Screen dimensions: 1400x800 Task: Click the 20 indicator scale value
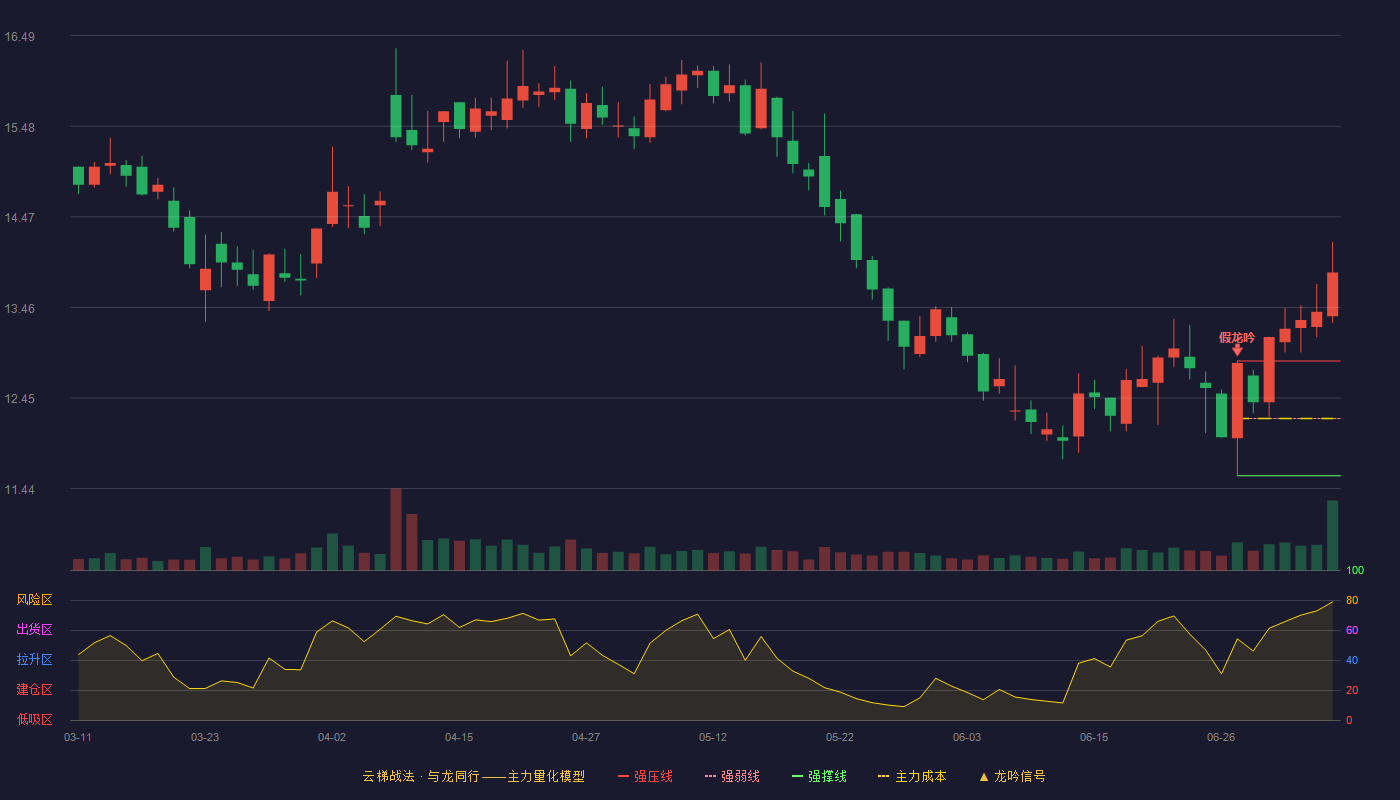tap(1352, 690)
